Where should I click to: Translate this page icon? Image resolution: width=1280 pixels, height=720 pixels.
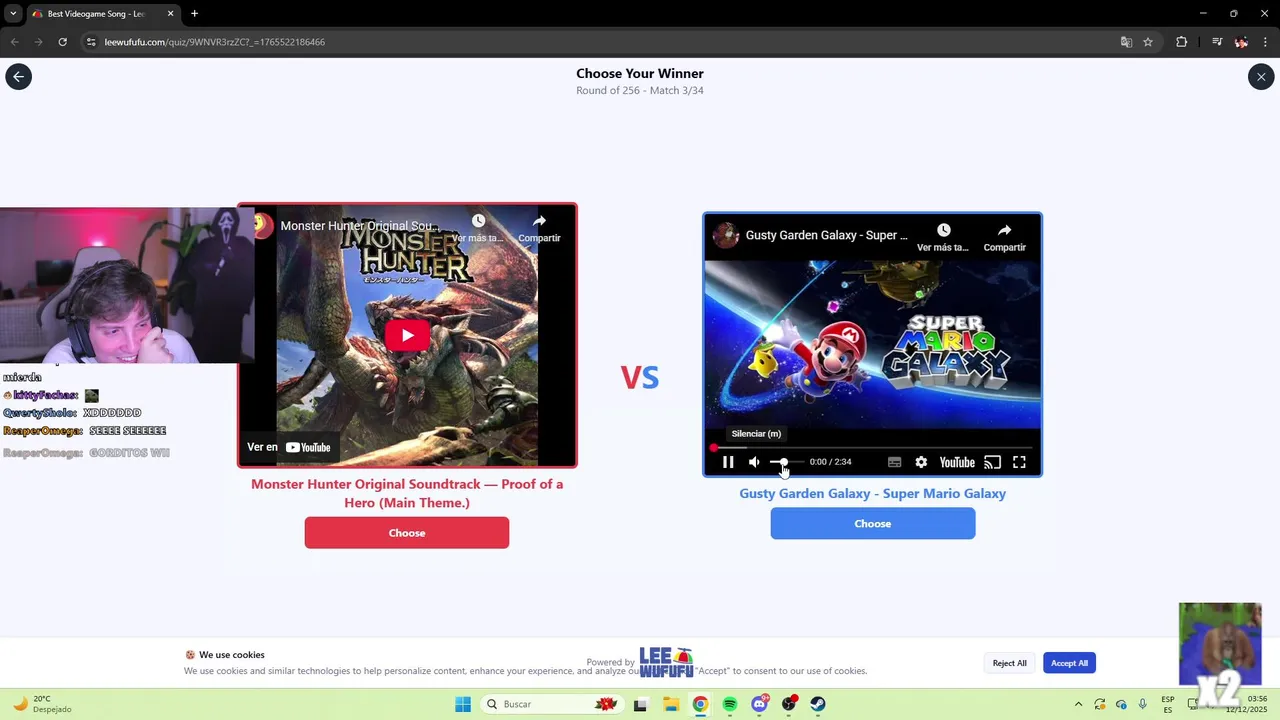coord(1126,42)
